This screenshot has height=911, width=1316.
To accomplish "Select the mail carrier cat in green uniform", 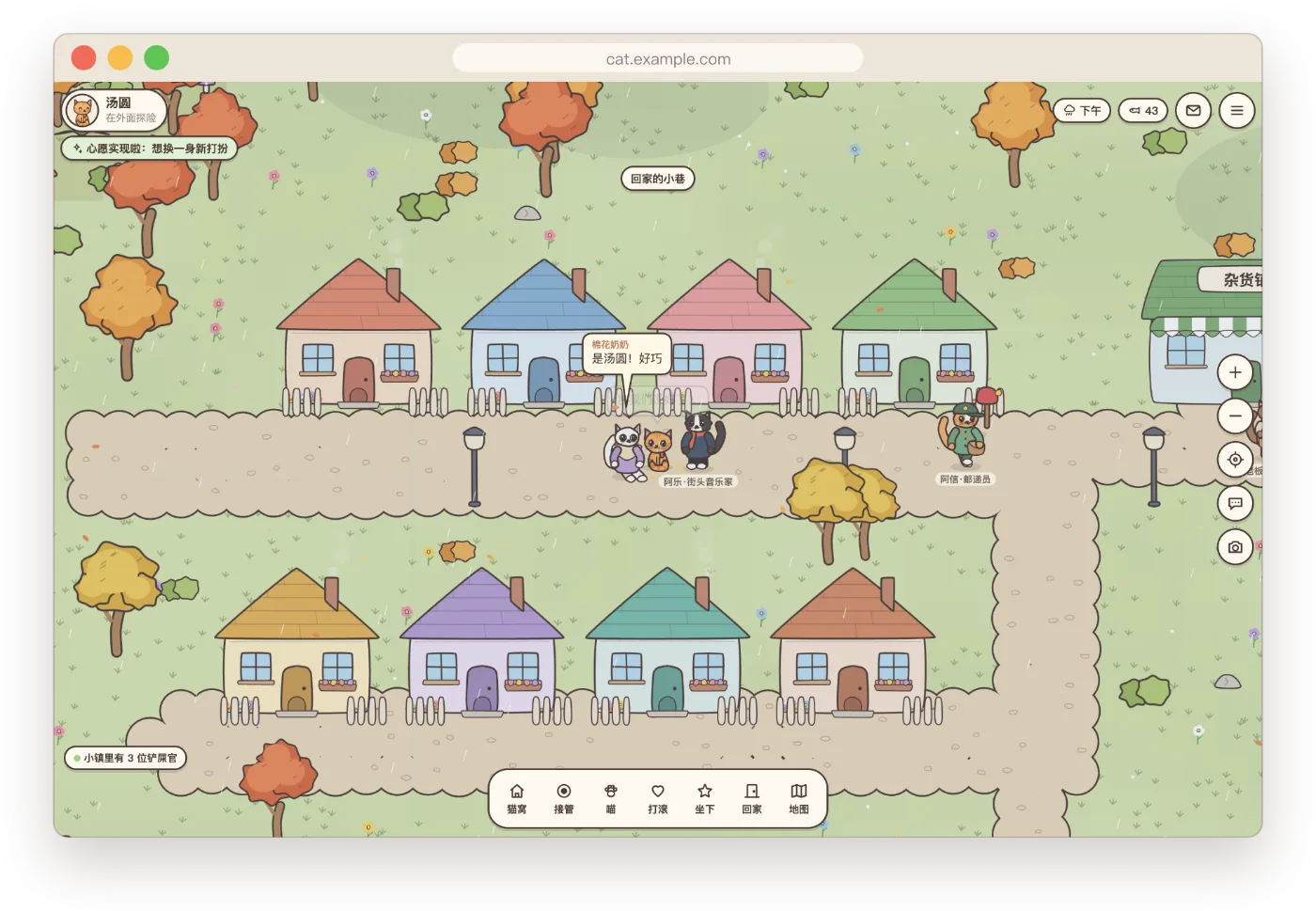I will 963,434.
